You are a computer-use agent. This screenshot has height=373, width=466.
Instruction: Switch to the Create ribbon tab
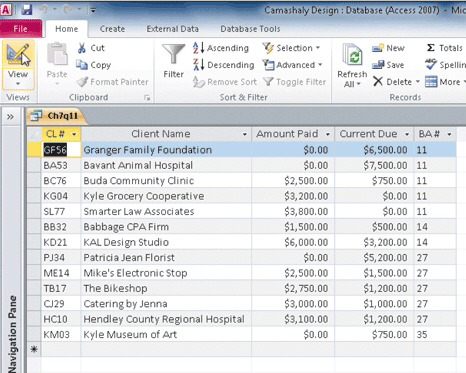point(112,29)
